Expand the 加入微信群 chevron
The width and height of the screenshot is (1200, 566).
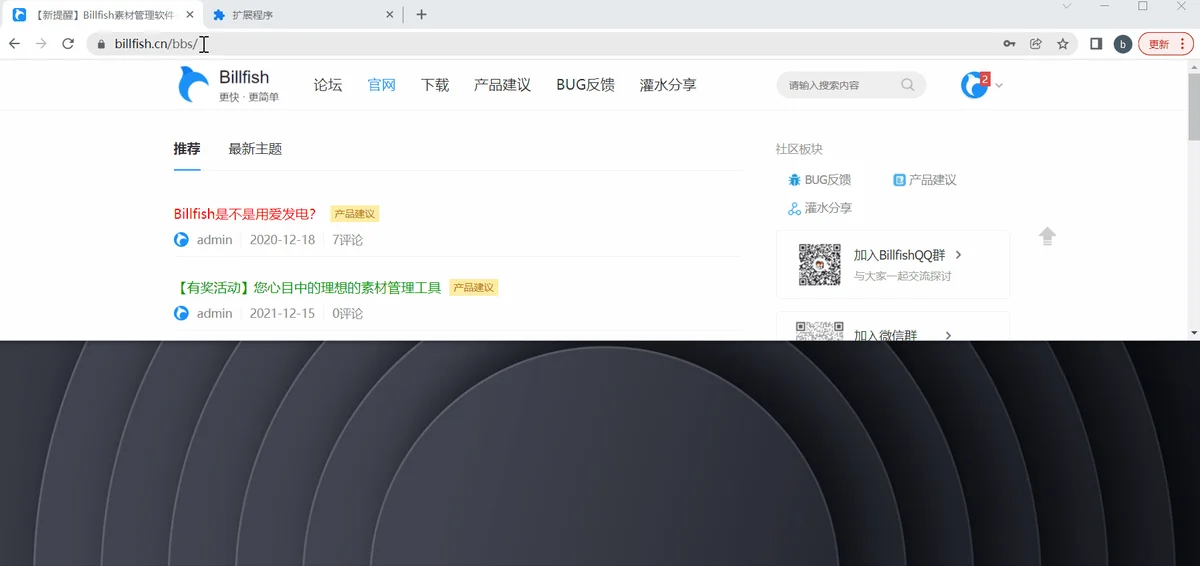click(948, 335)
